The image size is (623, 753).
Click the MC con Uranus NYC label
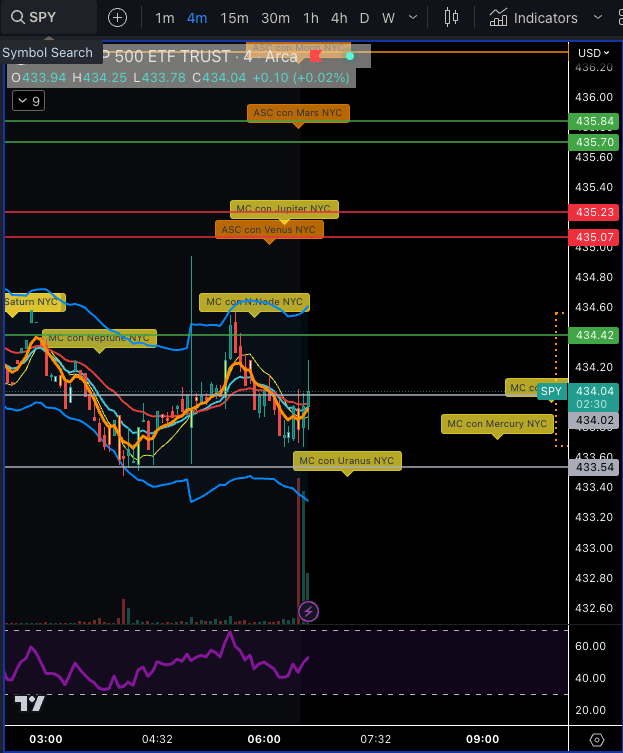(347, 461)
